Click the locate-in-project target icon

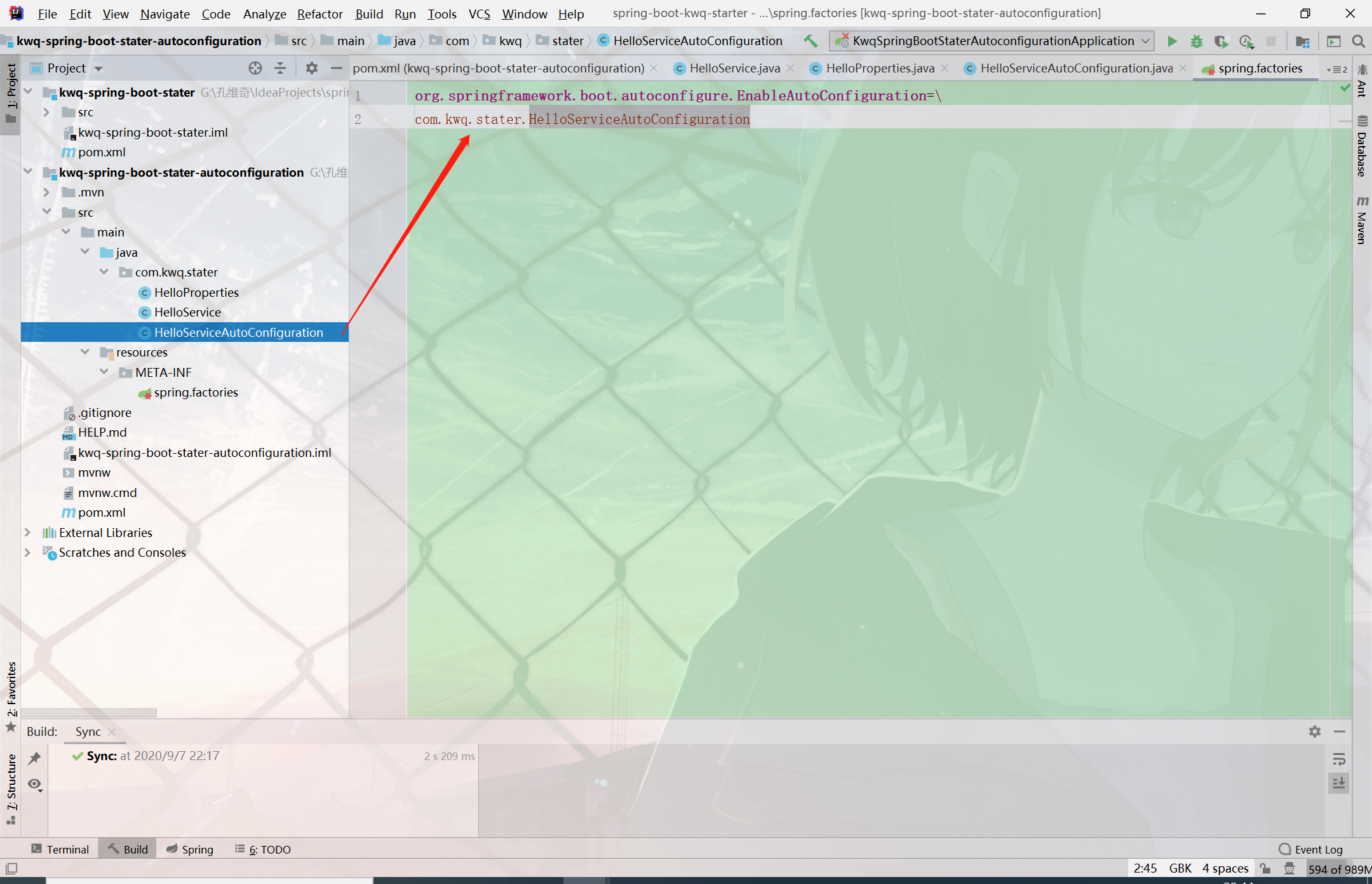255,68
